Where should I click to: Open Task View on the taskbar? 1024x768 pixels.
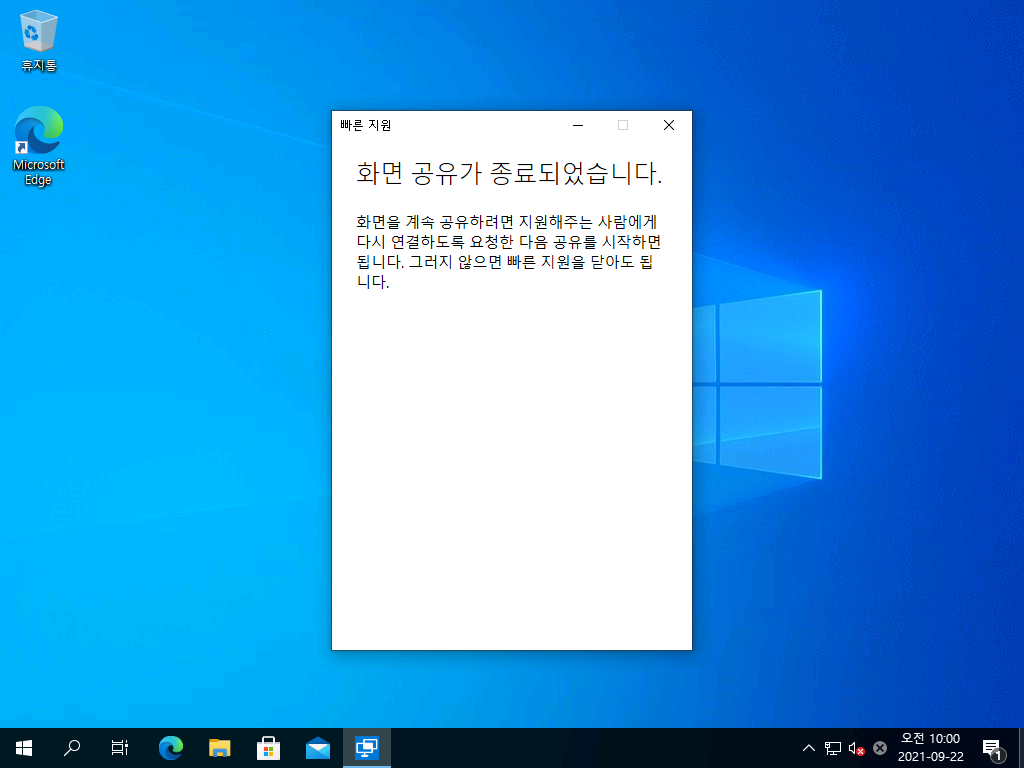pyautogui.click(x=120, y=748)
